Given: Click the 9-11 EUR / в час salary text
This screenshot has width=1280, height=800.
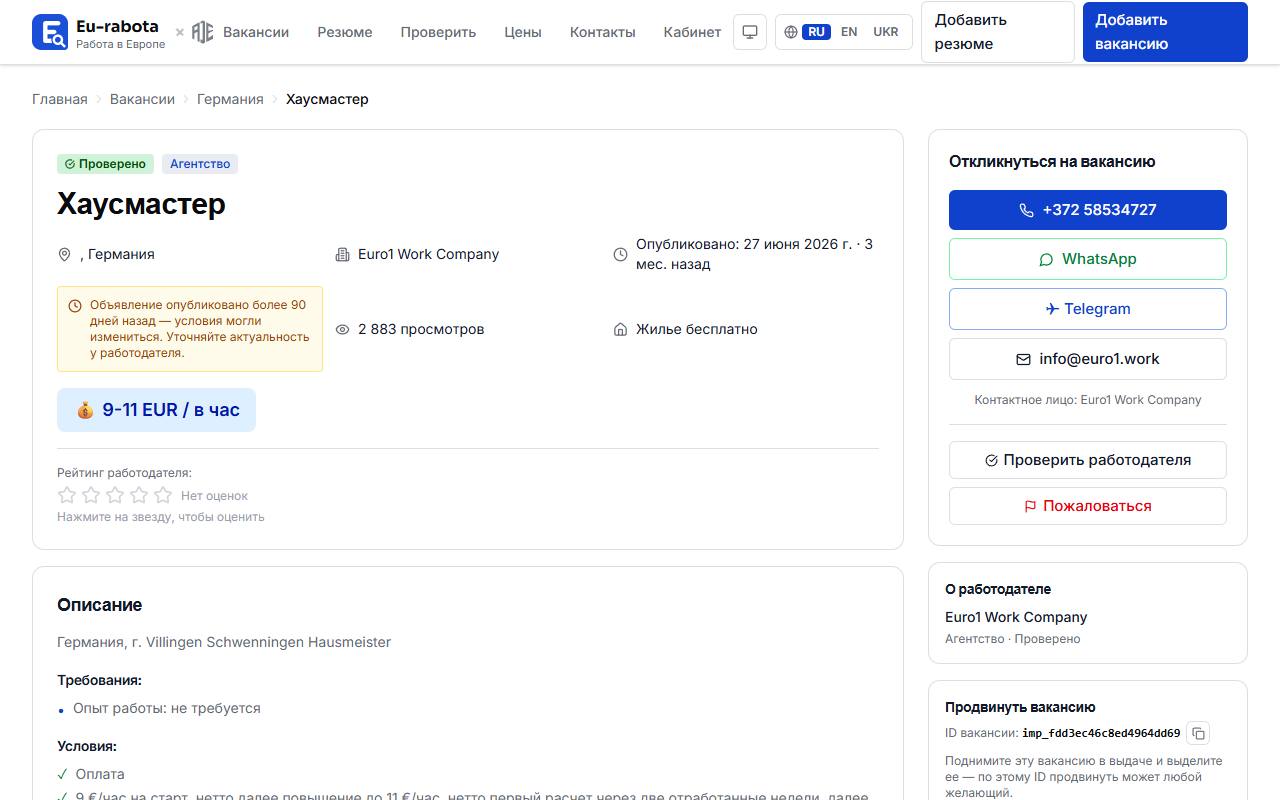Looking at the screenshot, I should click(171, 410).
